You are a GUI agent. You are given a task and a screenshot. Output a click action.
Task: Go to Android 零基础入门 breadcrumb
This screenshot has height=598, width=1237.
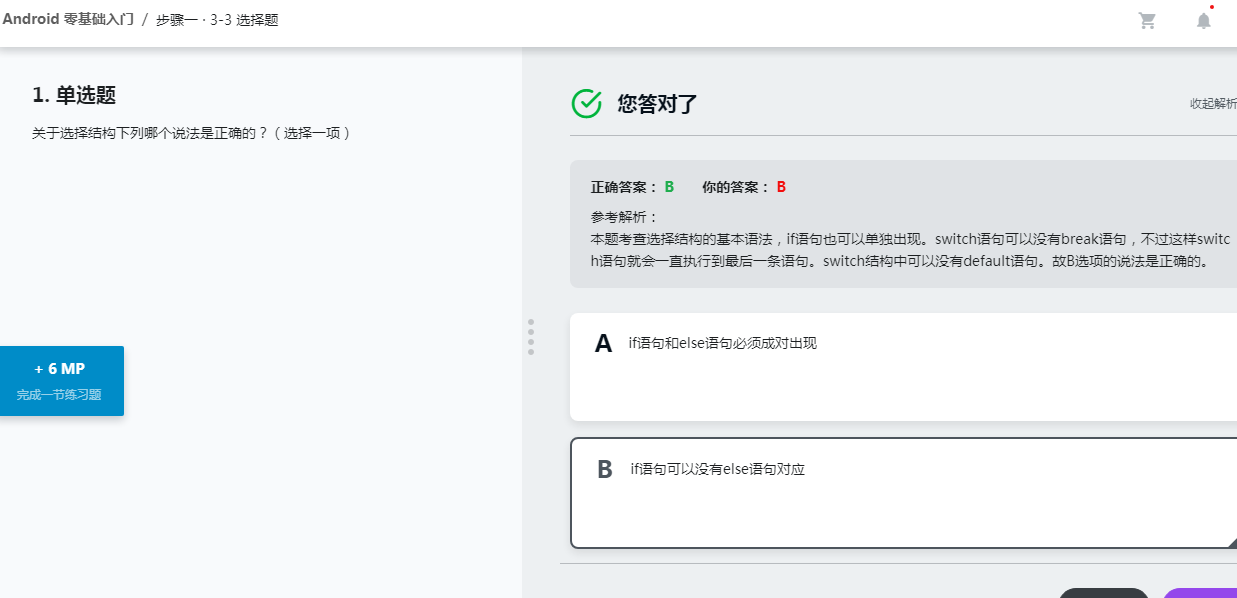click(x=68, y=19)
